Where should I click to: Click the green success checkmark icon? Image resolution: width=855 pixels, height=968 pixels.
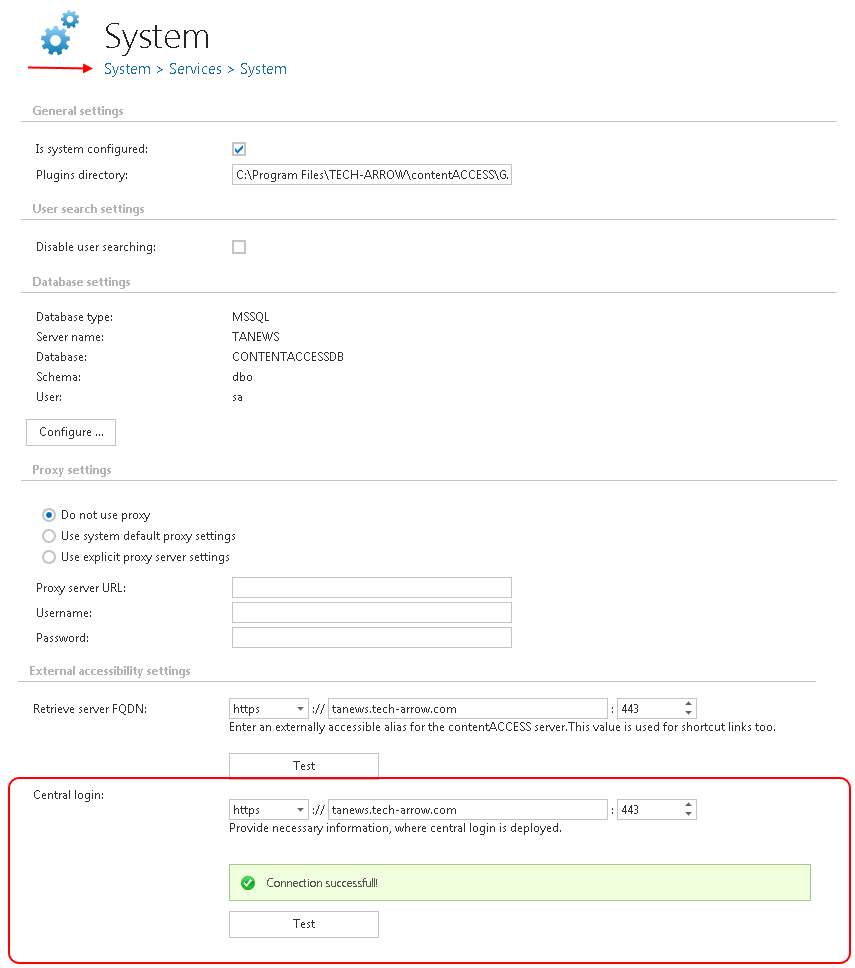click(248, 883)
